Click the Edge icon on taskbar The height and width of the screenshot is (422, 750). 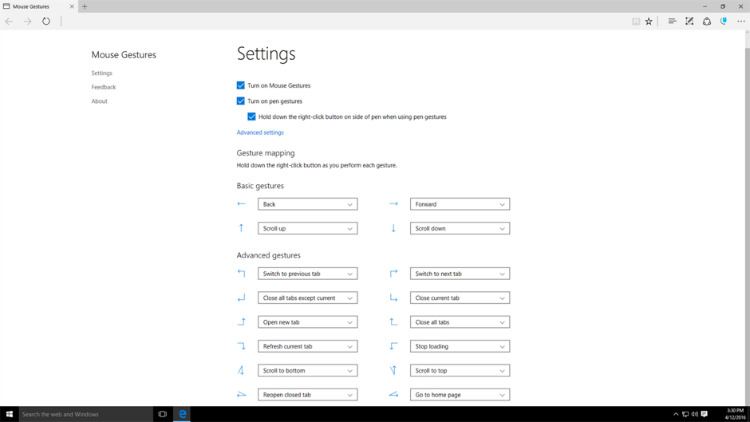(182, 414)
